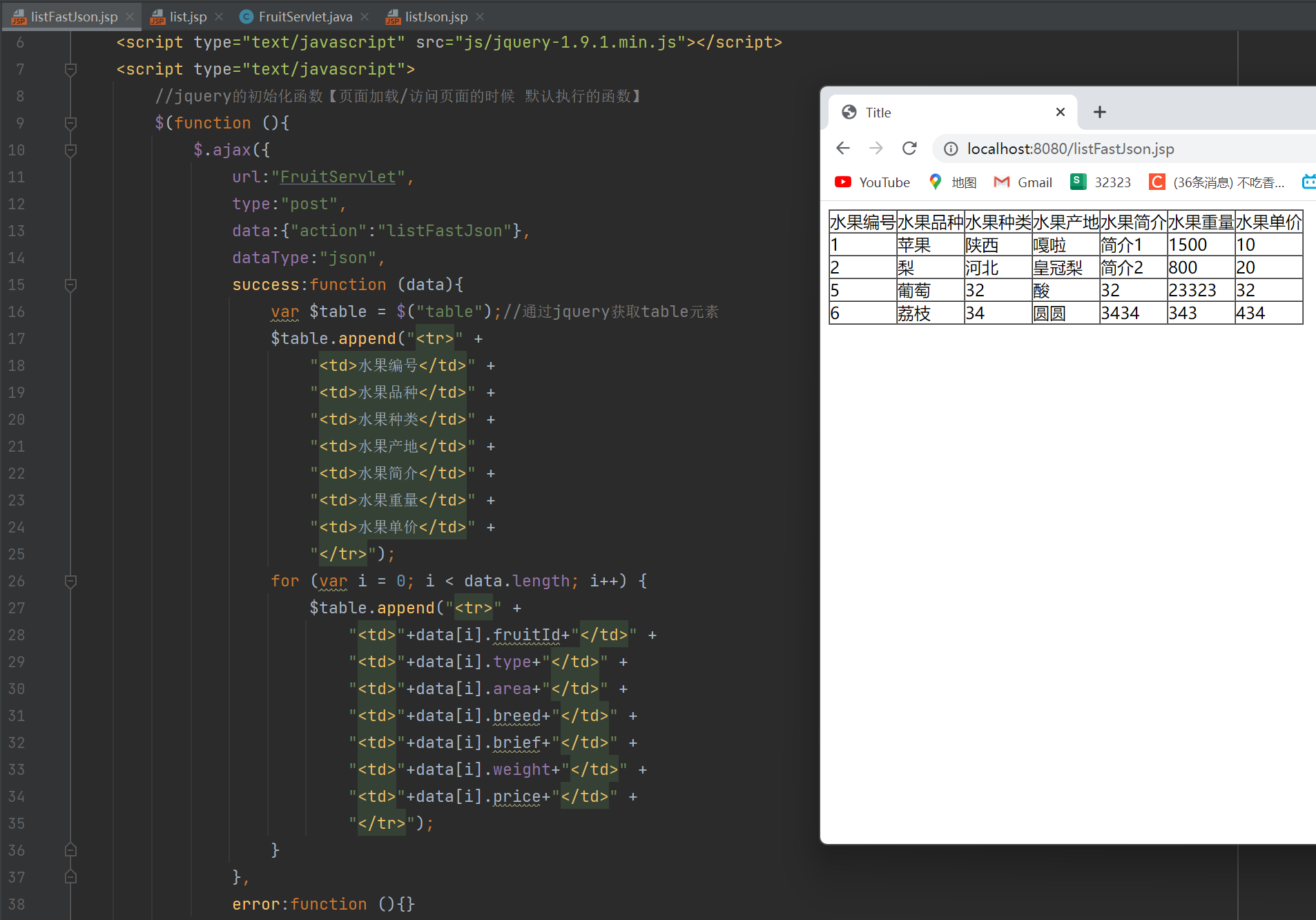The image size is (1316, 920).
Task: Toggle the gutter bookmark at line 36
Action: coord(70,850)
